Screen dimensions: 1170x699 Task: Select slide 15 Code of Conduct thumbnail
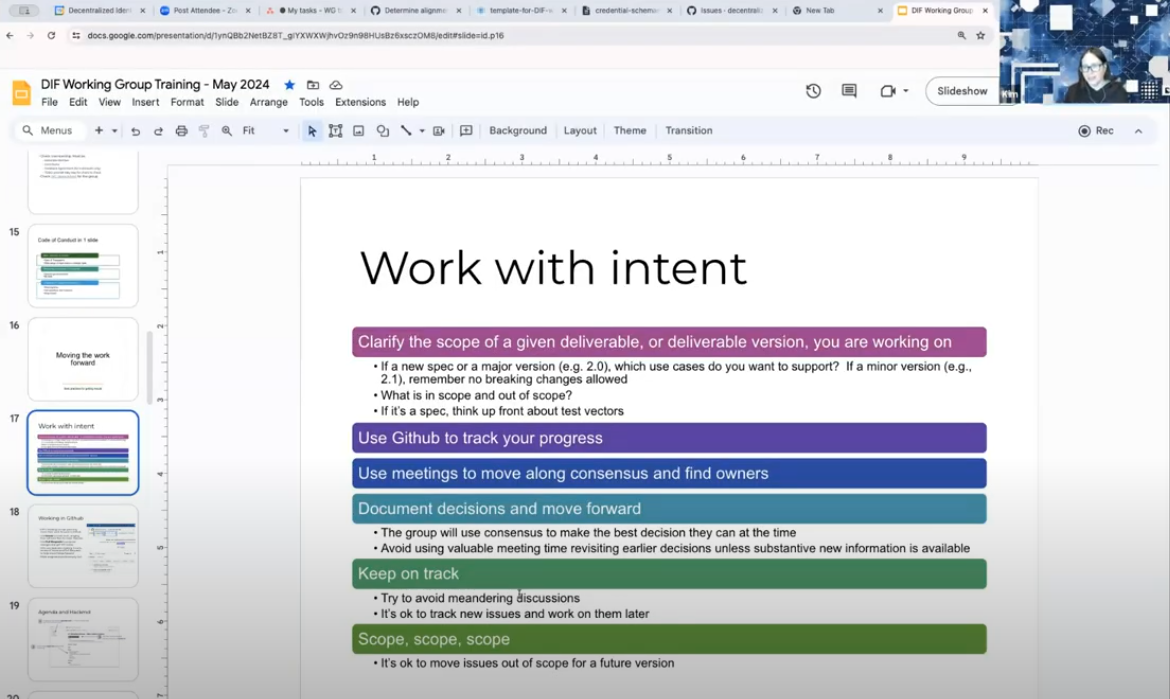pyautogui.click(x=83, y=266)
